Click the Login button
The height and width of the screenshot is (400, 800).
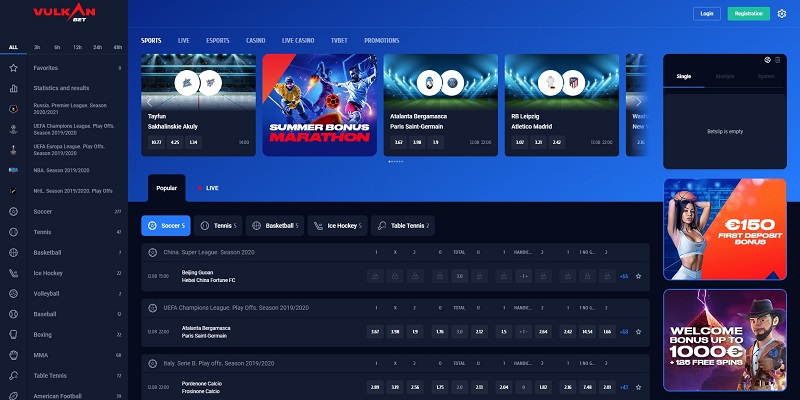pos(707,14)
